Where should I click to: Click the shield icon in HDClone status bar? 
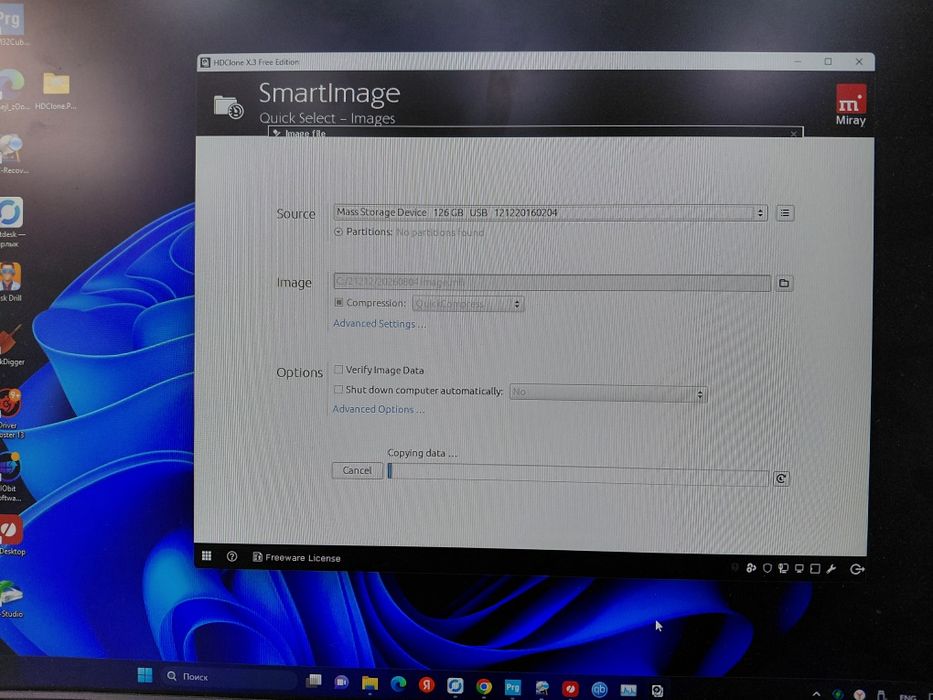[x=768, y=568]
